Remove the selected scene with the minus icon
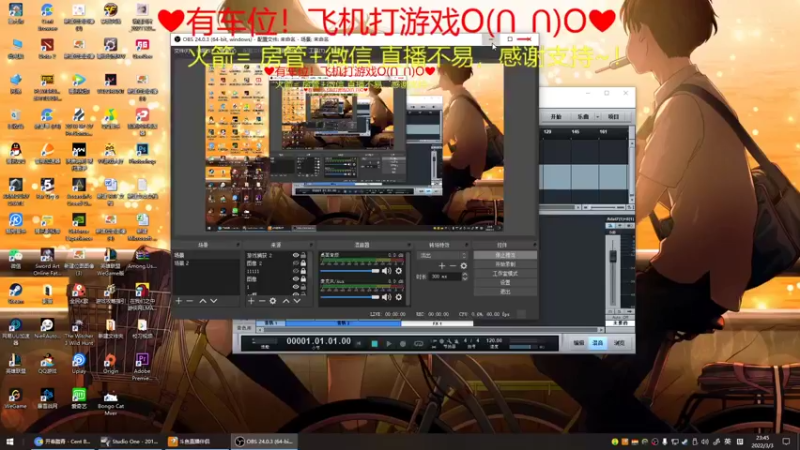 coord(190,301)
